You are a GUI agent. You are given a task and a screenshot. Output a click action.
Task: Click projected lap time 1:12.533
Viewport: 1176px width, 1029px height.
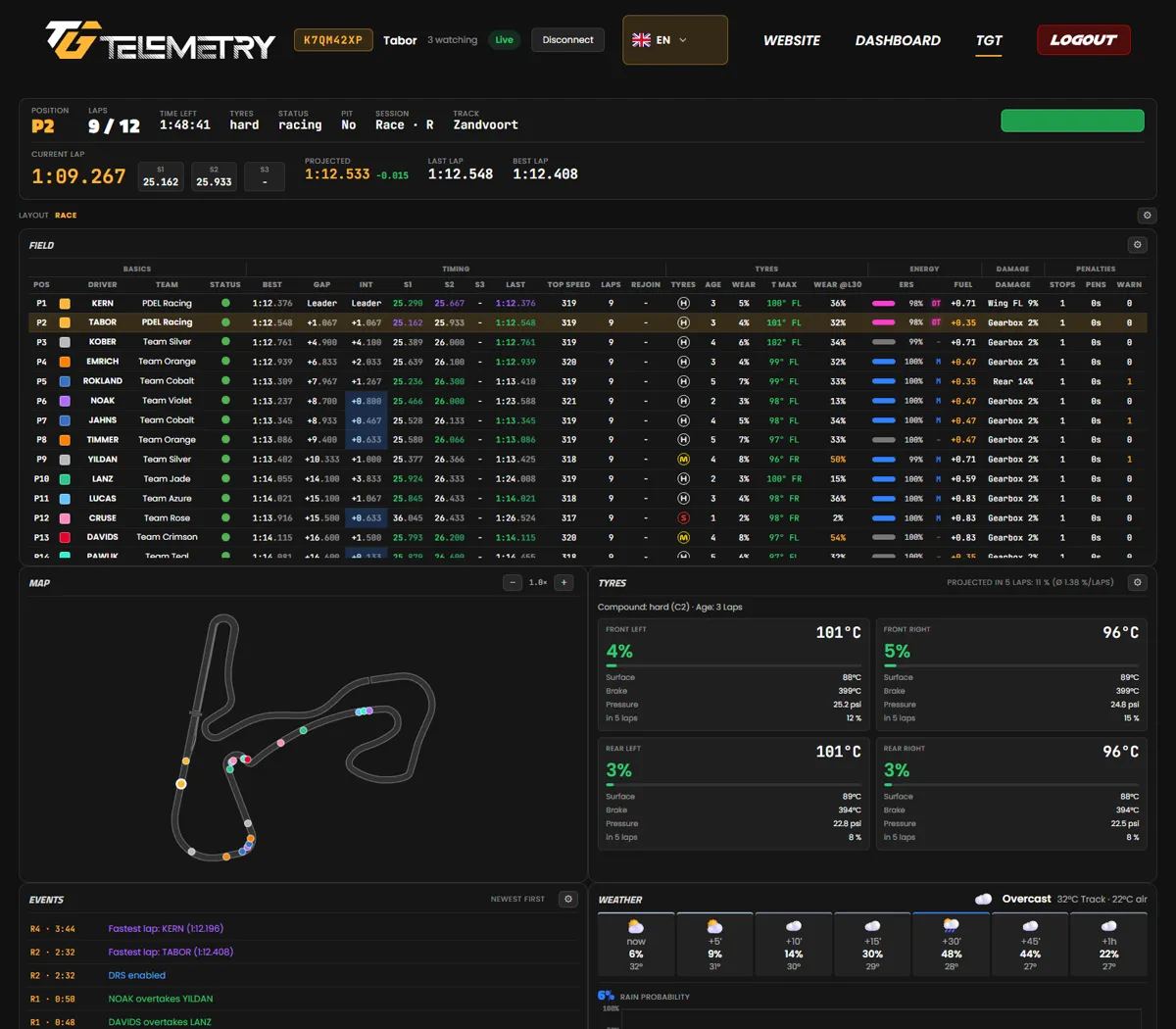[x=337, y=174]
